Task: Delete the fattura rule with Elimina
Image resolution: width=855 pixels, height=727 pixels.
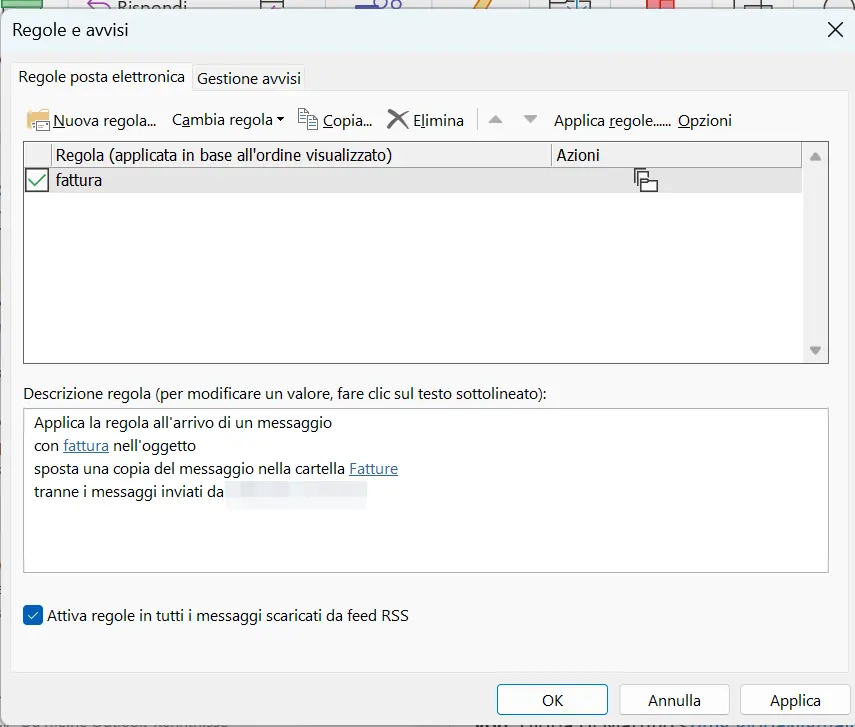Action: (x=426, y=119)
